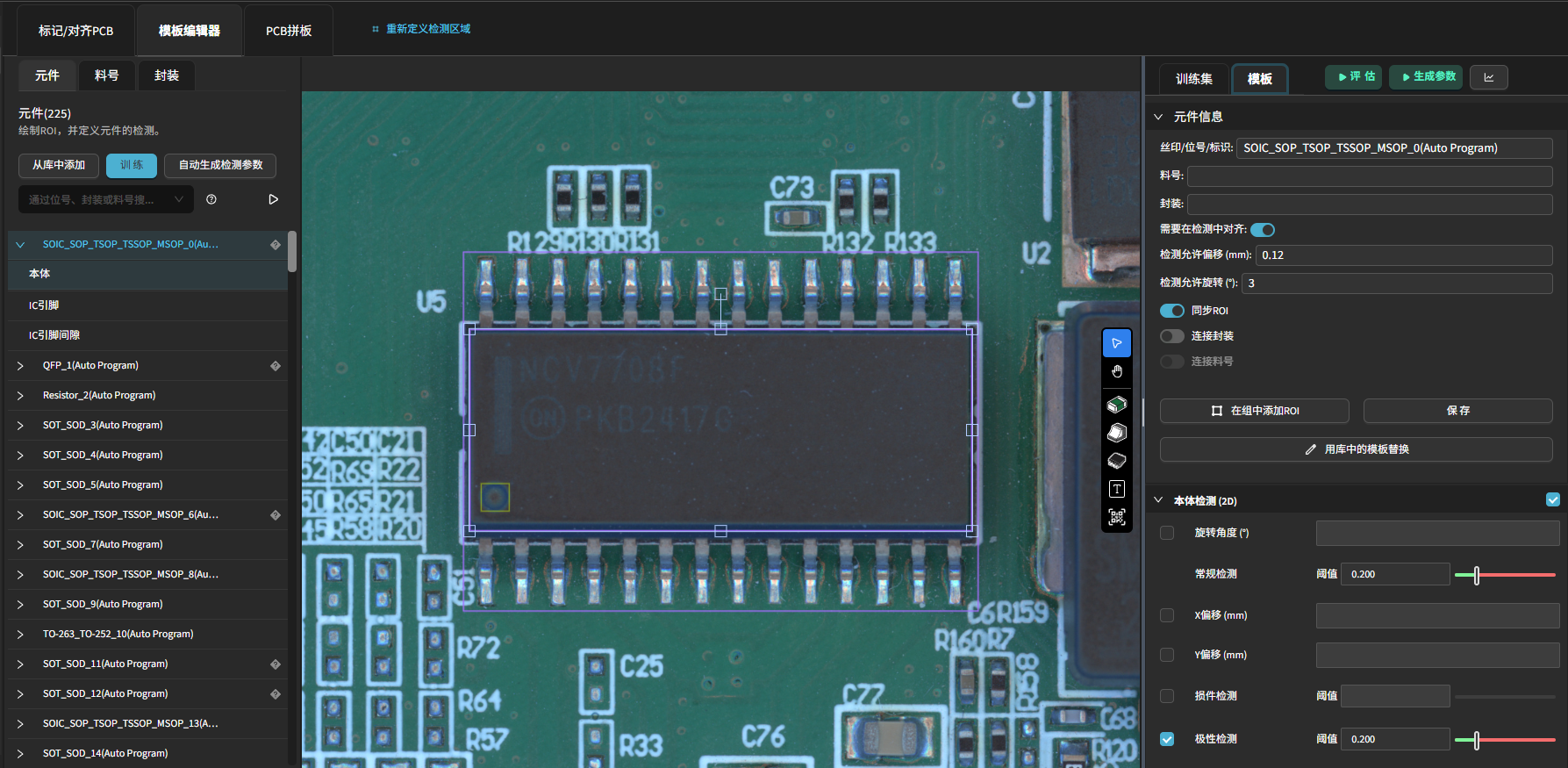
Task: Expand the QFP_1(Auto Program) tree item
Action: tap(20, 366)
